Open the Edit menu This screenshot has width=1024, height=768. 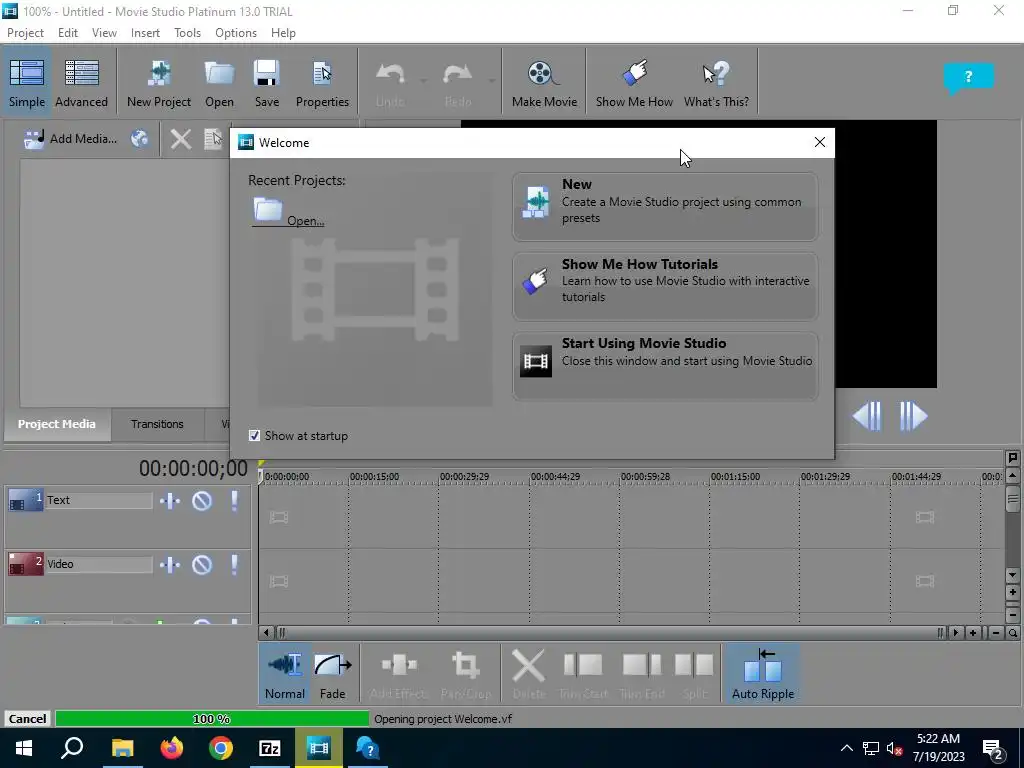(67, 33)
